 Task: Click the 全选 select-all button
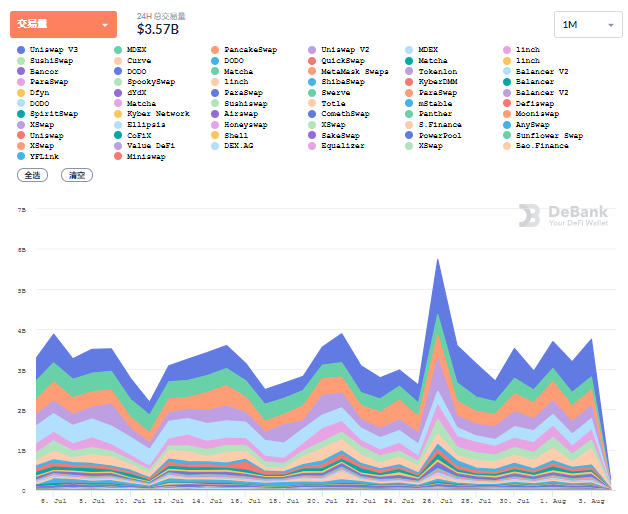tap(32, 175)
